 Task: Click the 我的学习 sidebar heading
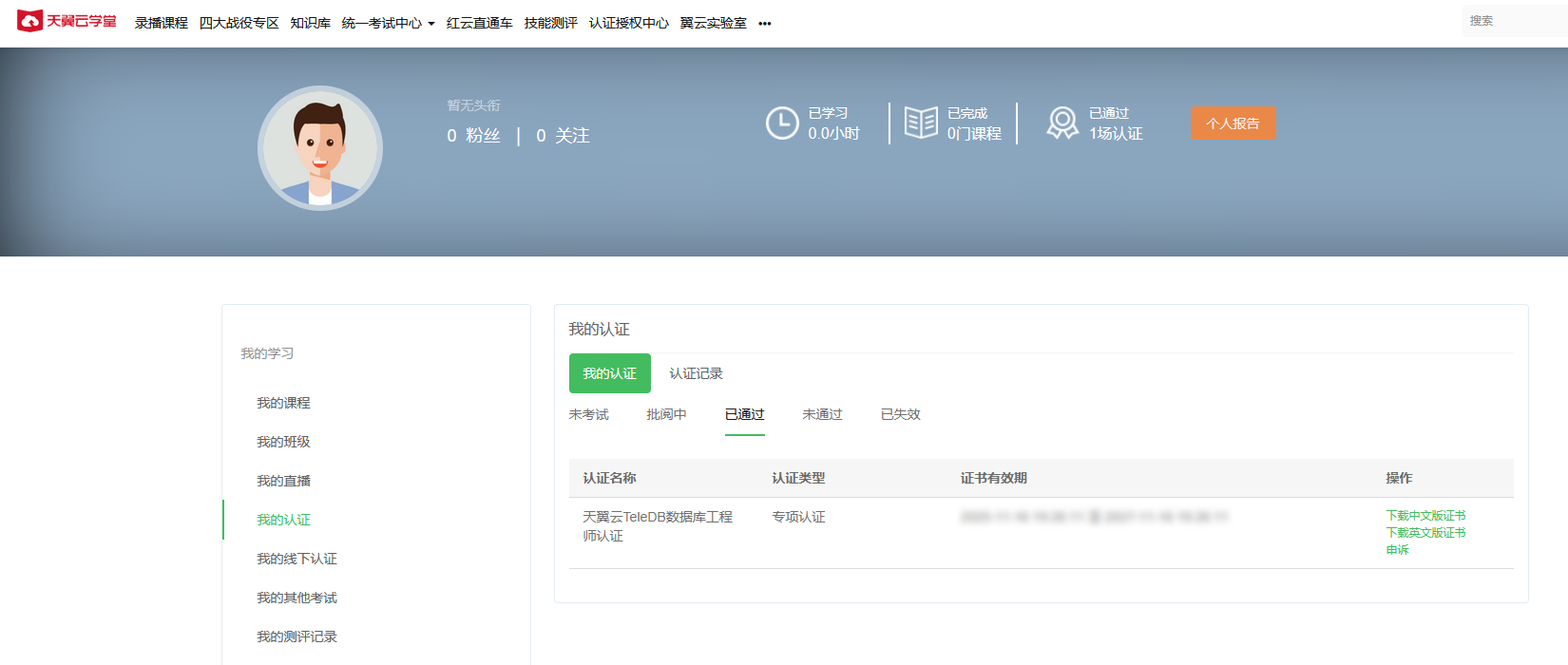[267, 353]
